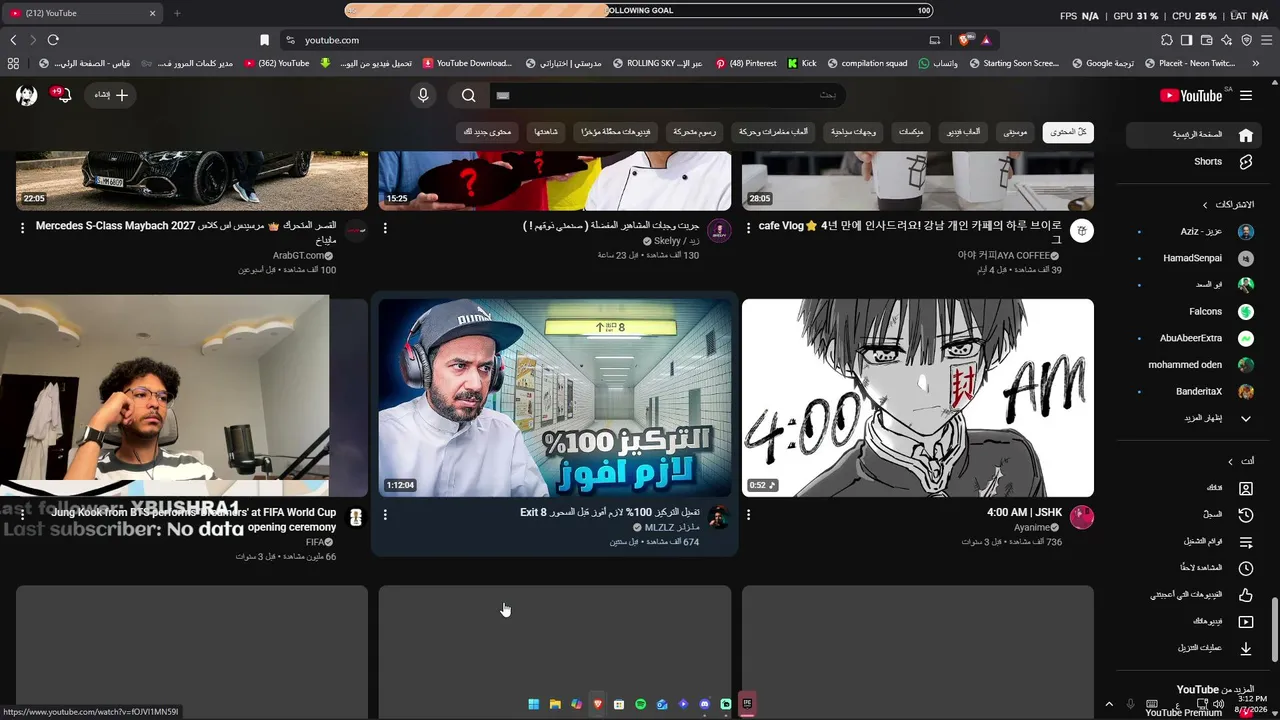This screenshot has height=720, width=1280.
Task: Open Brave Rewards triangle icon
Action: [985, 40]
